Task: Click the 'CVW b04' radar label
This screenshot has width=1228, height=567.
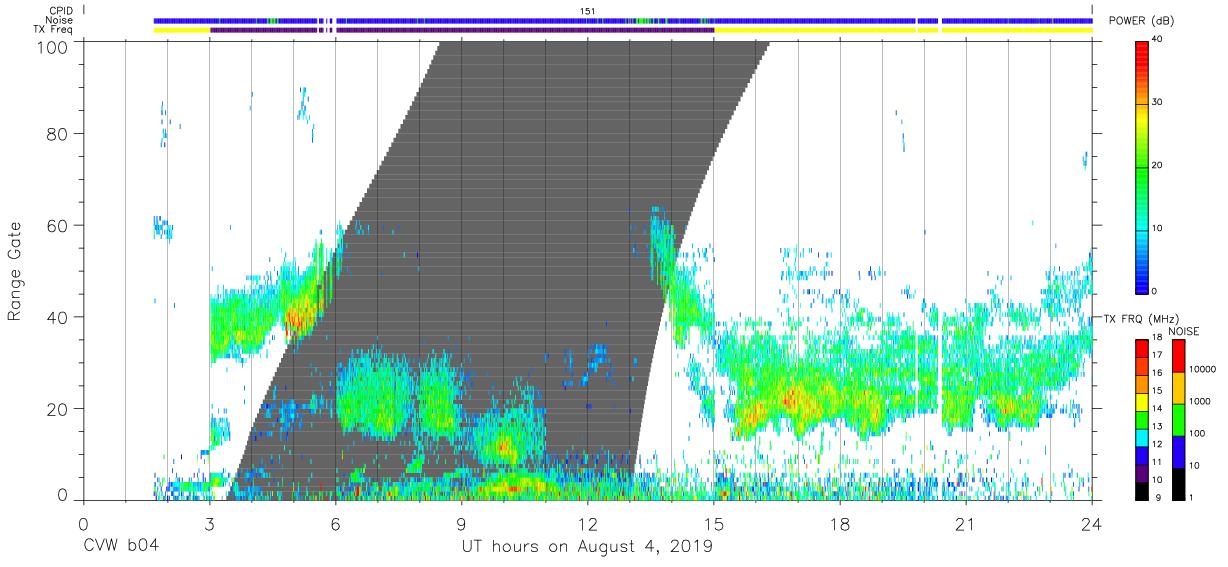Action: coord(121,547)
